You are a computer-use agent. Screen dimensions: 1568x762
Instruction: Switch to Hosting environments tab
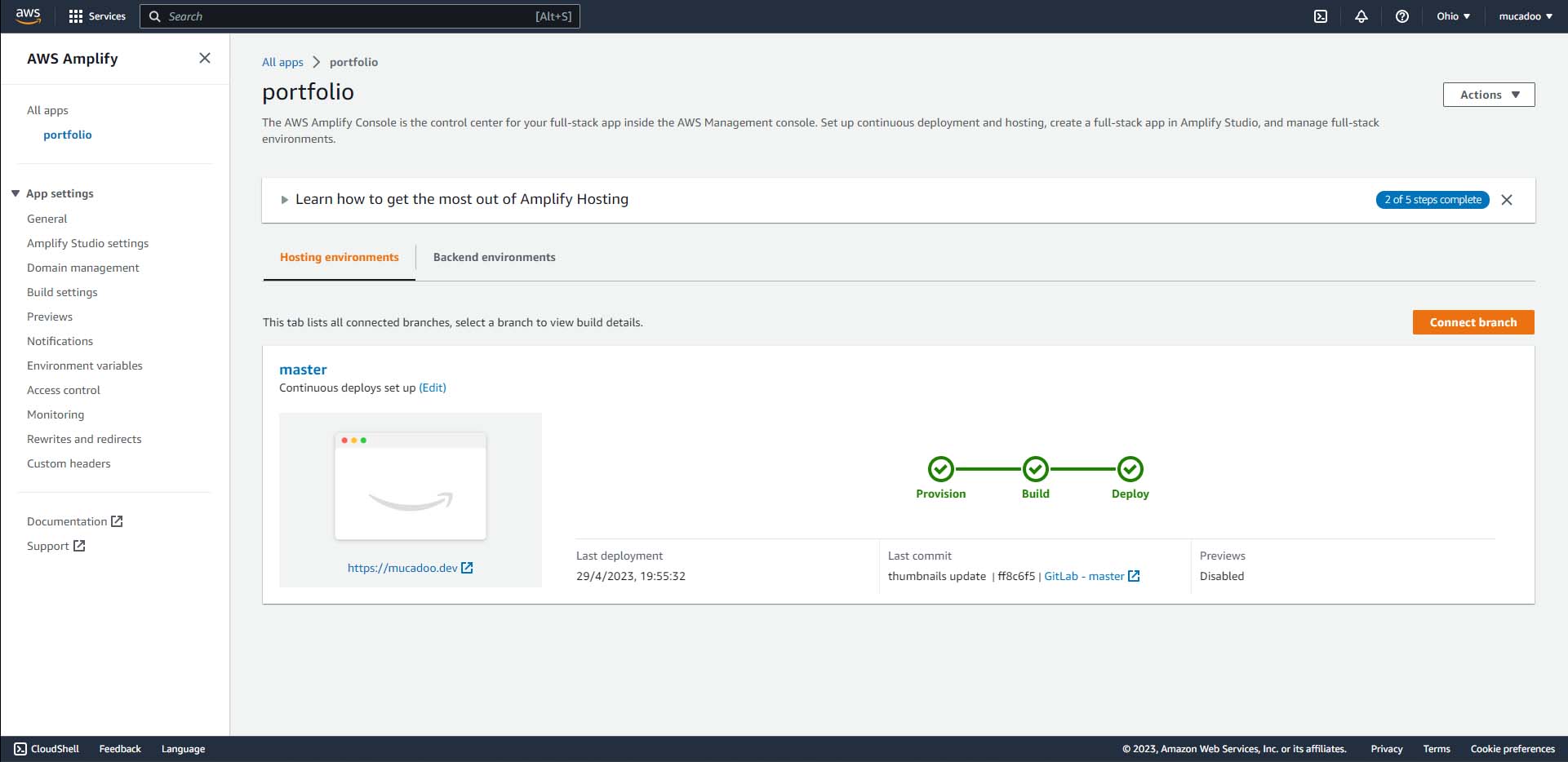click(x=340, y=257)
